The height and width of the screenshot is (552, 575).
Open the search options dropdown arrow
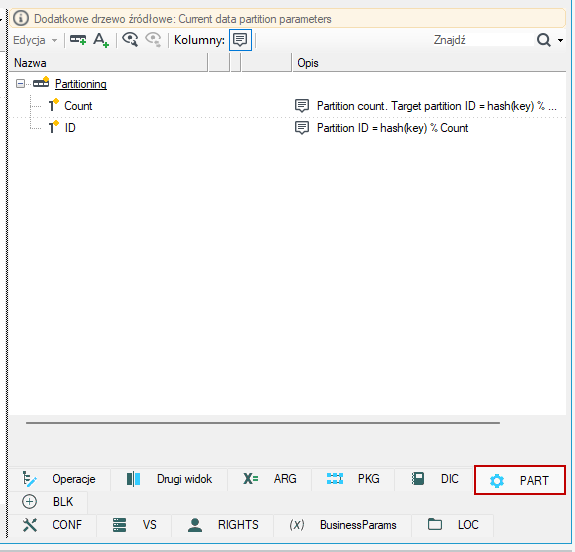click(x=560, y=40)
